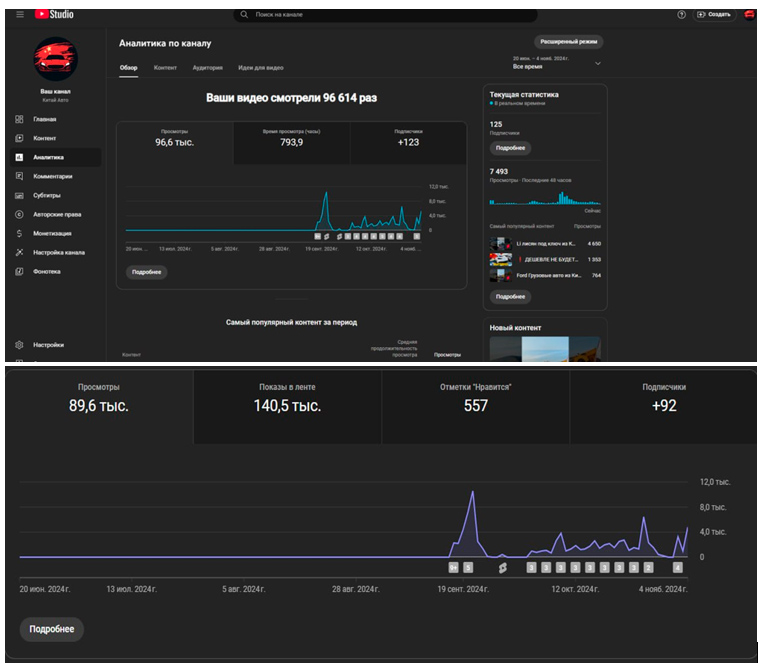Viewport: 761px width, 668px height.
Task: Click Подробнее below the teal views chart
Action: (147, 272)
